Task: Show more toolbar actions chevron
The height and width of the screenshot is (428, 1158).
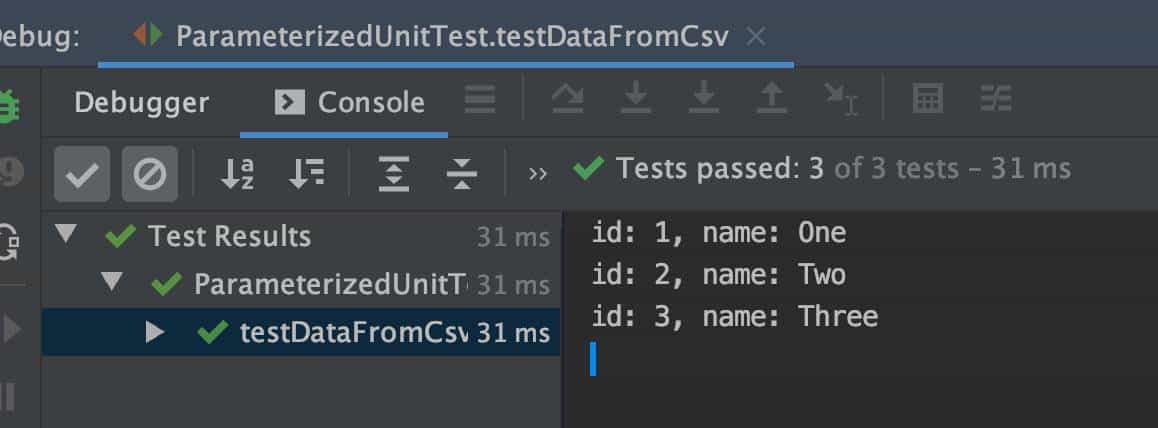Action: click(x=538, y=173)
